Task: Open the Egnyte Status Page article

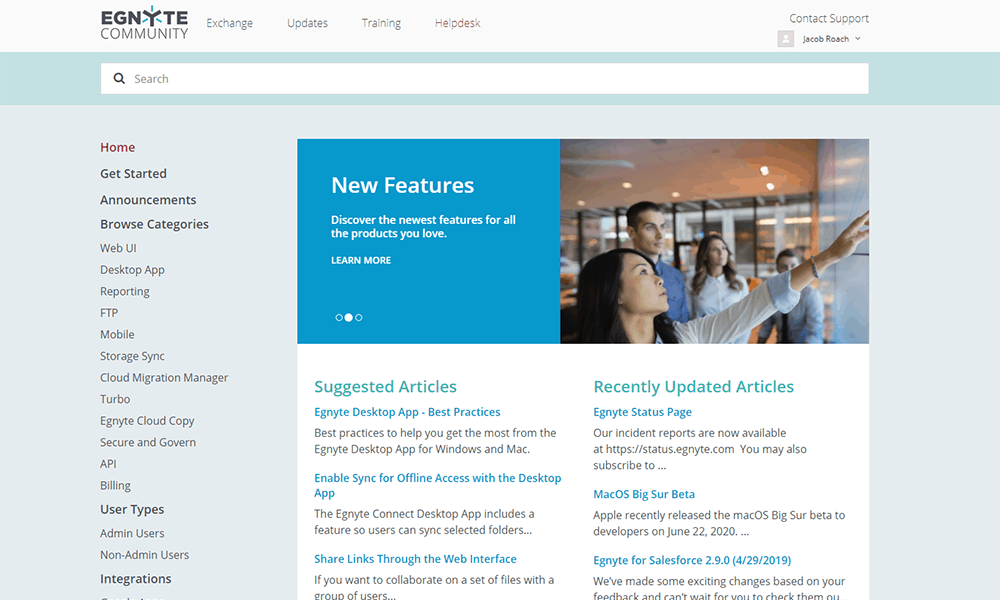Action: click(642, 412)
